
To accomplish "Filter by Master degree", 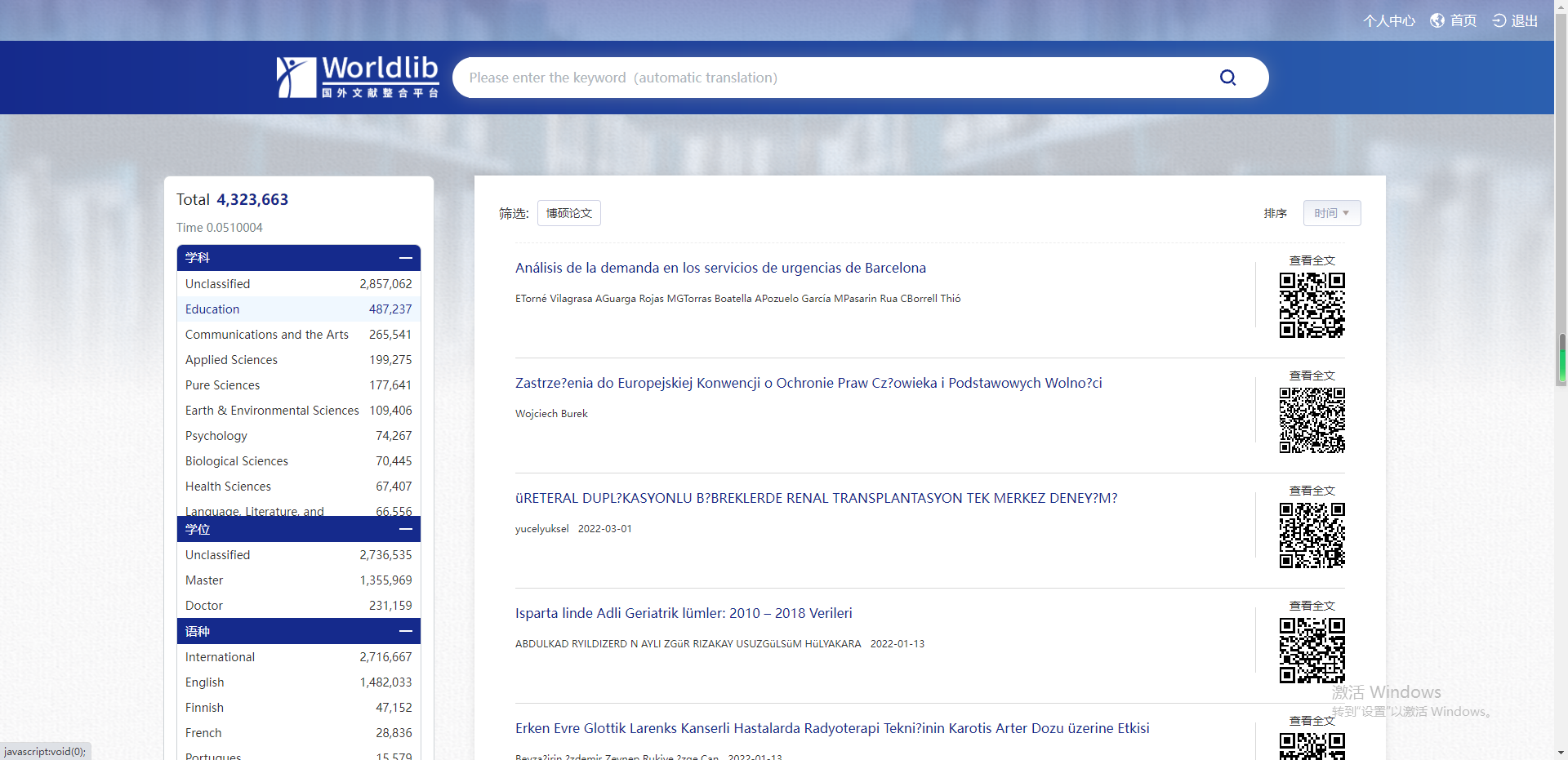I will coord(299,580).
